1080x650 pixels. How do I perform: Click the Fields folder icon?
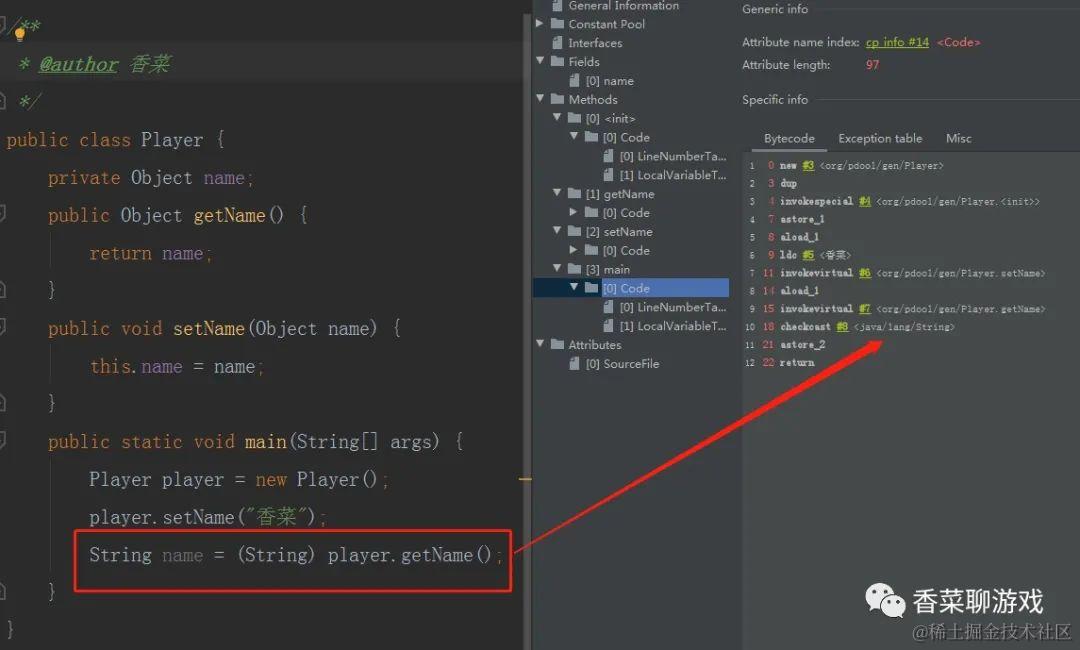tap(558, 61)
